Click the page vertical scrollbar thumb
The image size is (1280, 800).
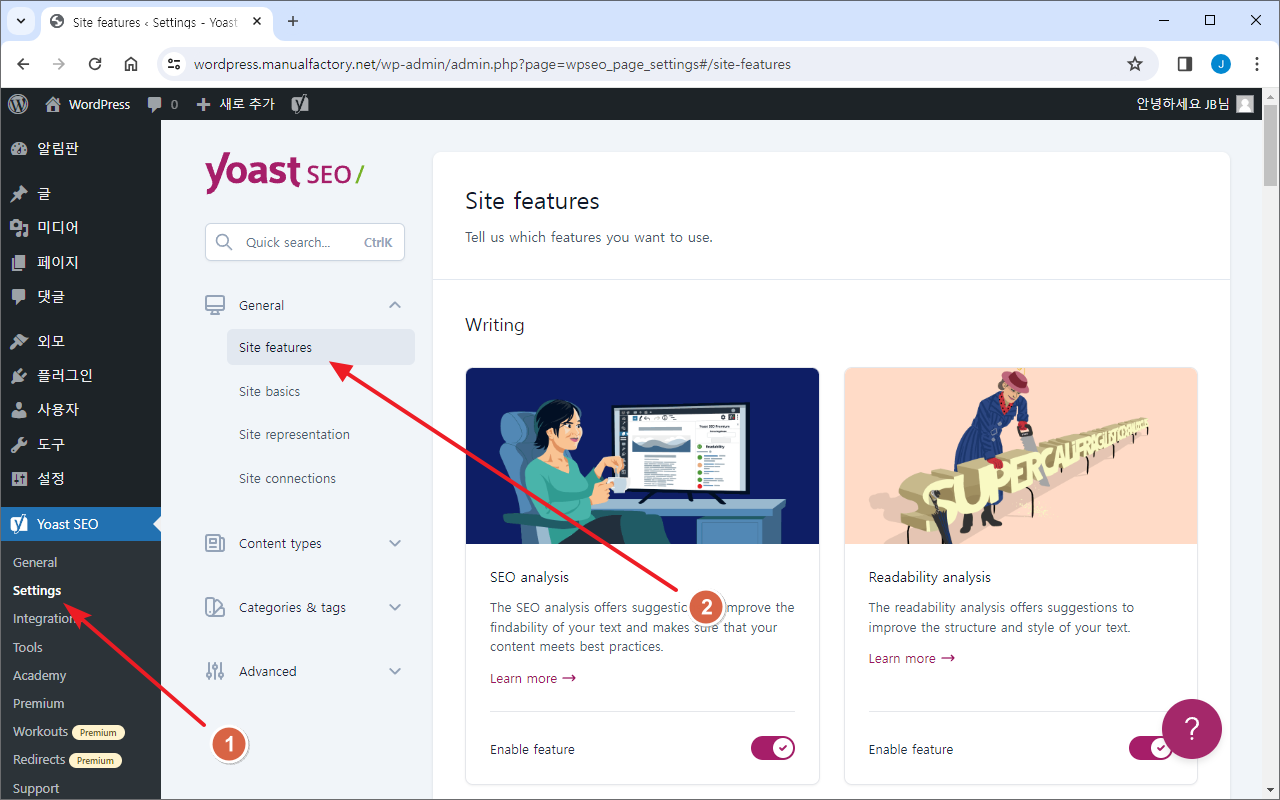tap(1271, 145)
